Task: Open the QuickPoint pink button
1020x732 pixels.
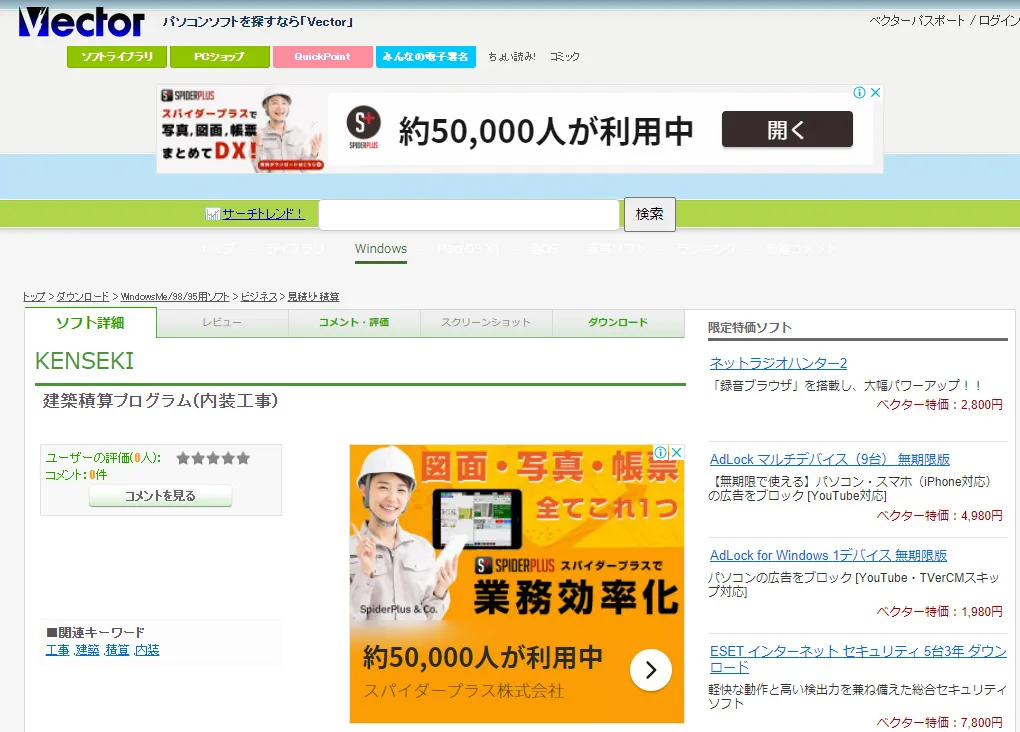Action: 322,57
